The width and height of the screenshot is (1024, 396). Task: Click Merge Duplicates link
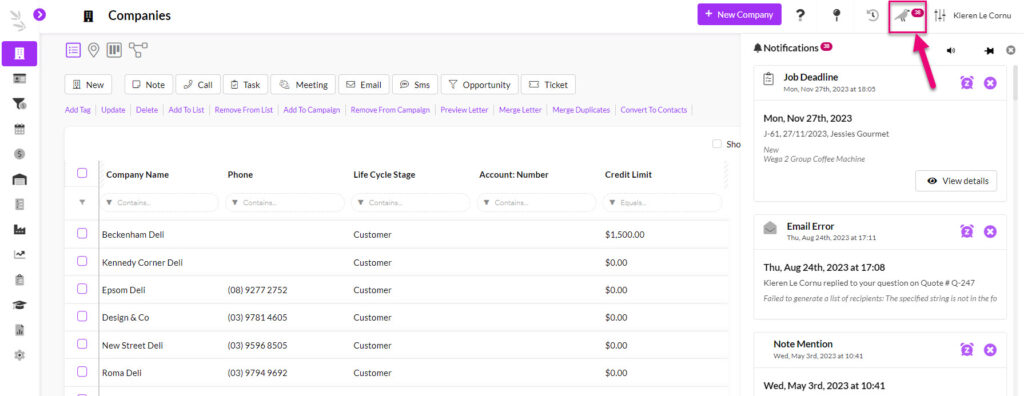click(581, 110)
